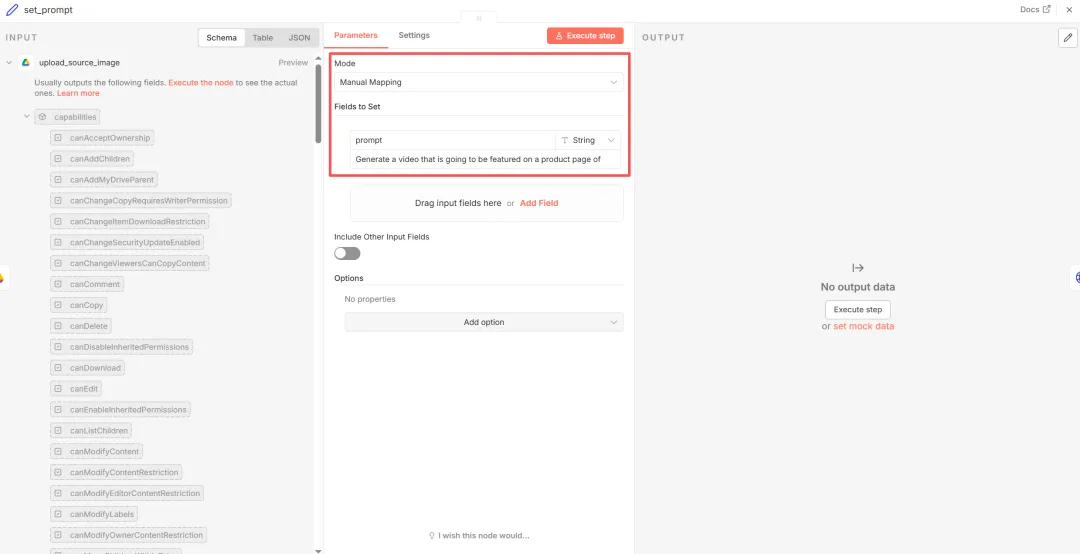
Task: Open the Add option dropdown
Action: point(484,322)
